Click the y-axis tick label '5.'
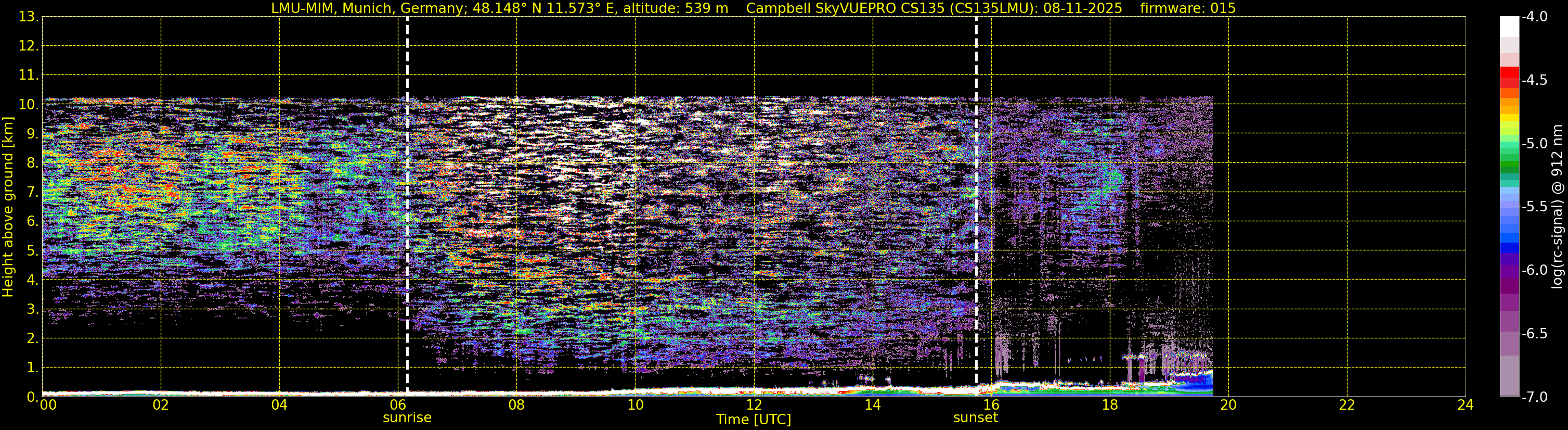This screenshot has height=430, width=1568. pyautogui.click(x=33, y=251)
